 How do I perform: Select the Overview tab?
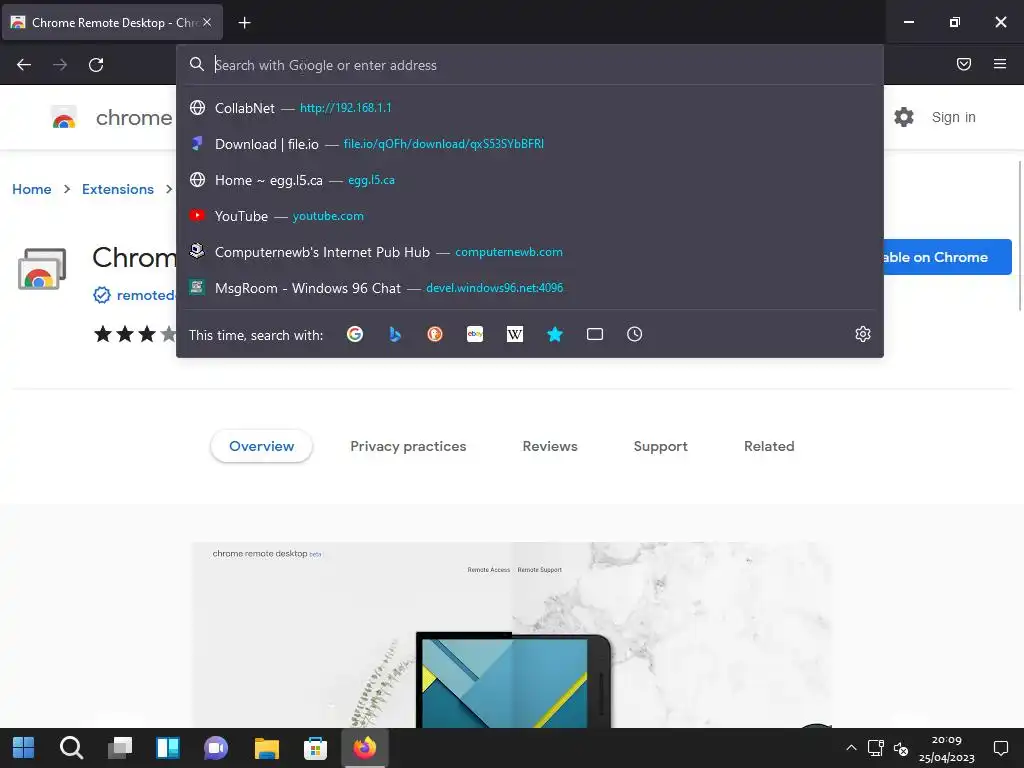261,446
